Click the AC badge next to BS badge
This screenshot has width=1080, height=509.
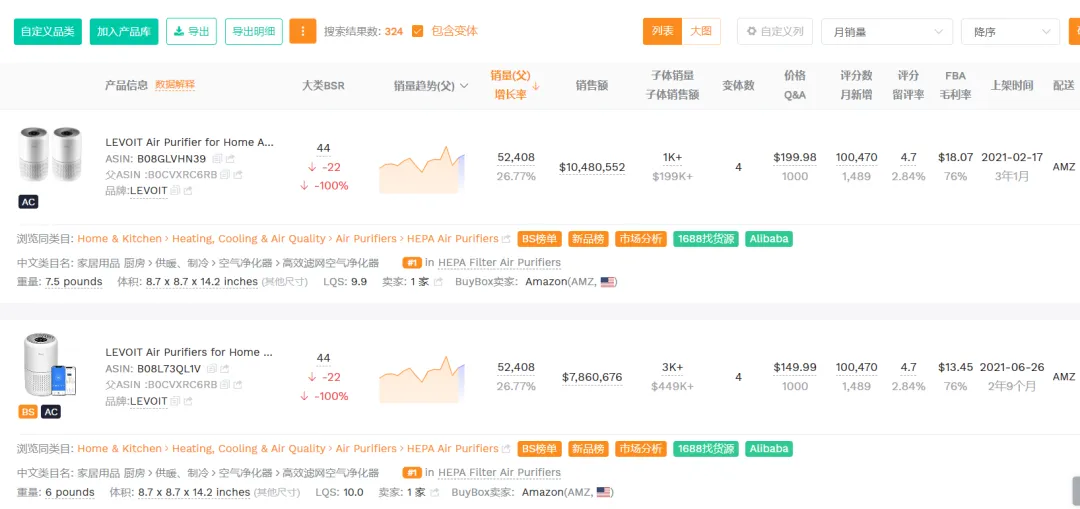[51, 412]
